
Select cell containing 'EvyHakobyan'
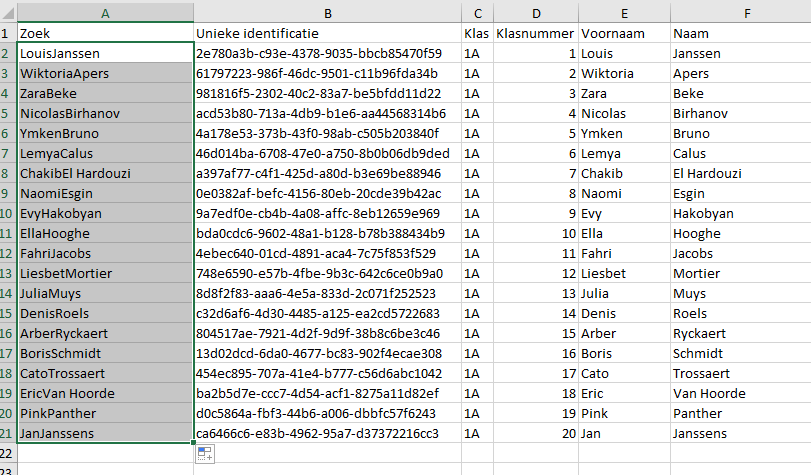[106, 213]
